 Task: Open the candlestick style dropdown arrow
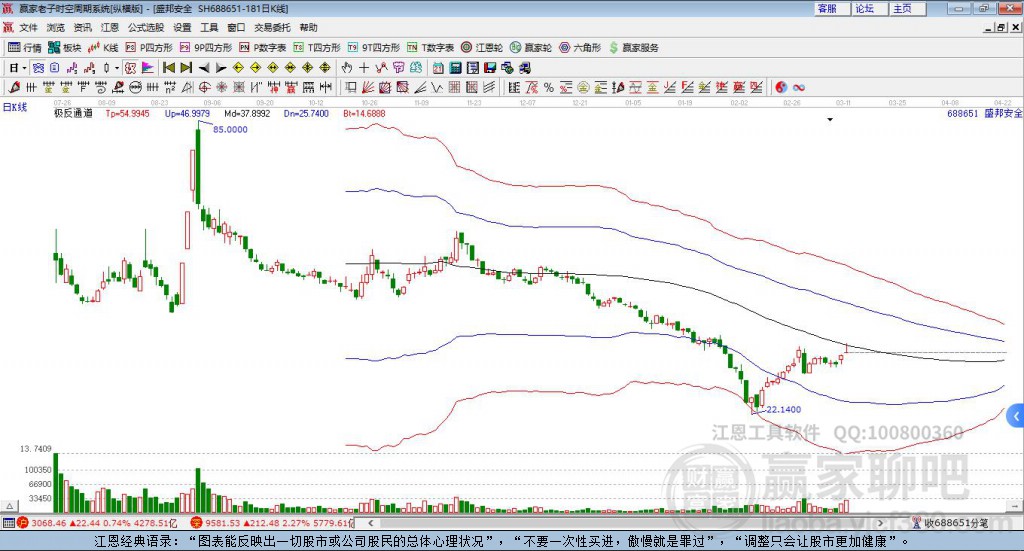point(117,68)
